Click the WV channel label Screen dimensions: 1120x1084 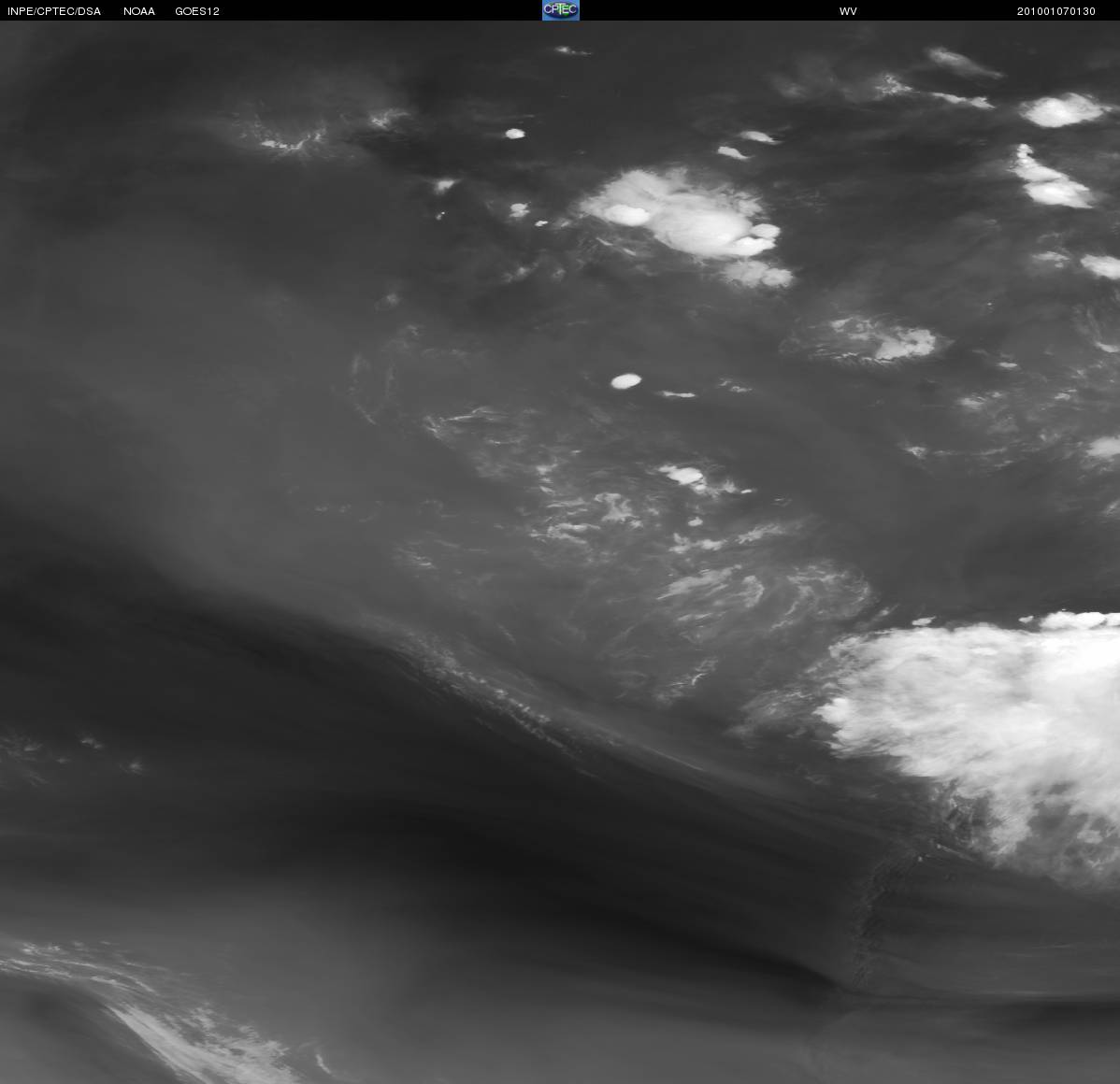848,11
